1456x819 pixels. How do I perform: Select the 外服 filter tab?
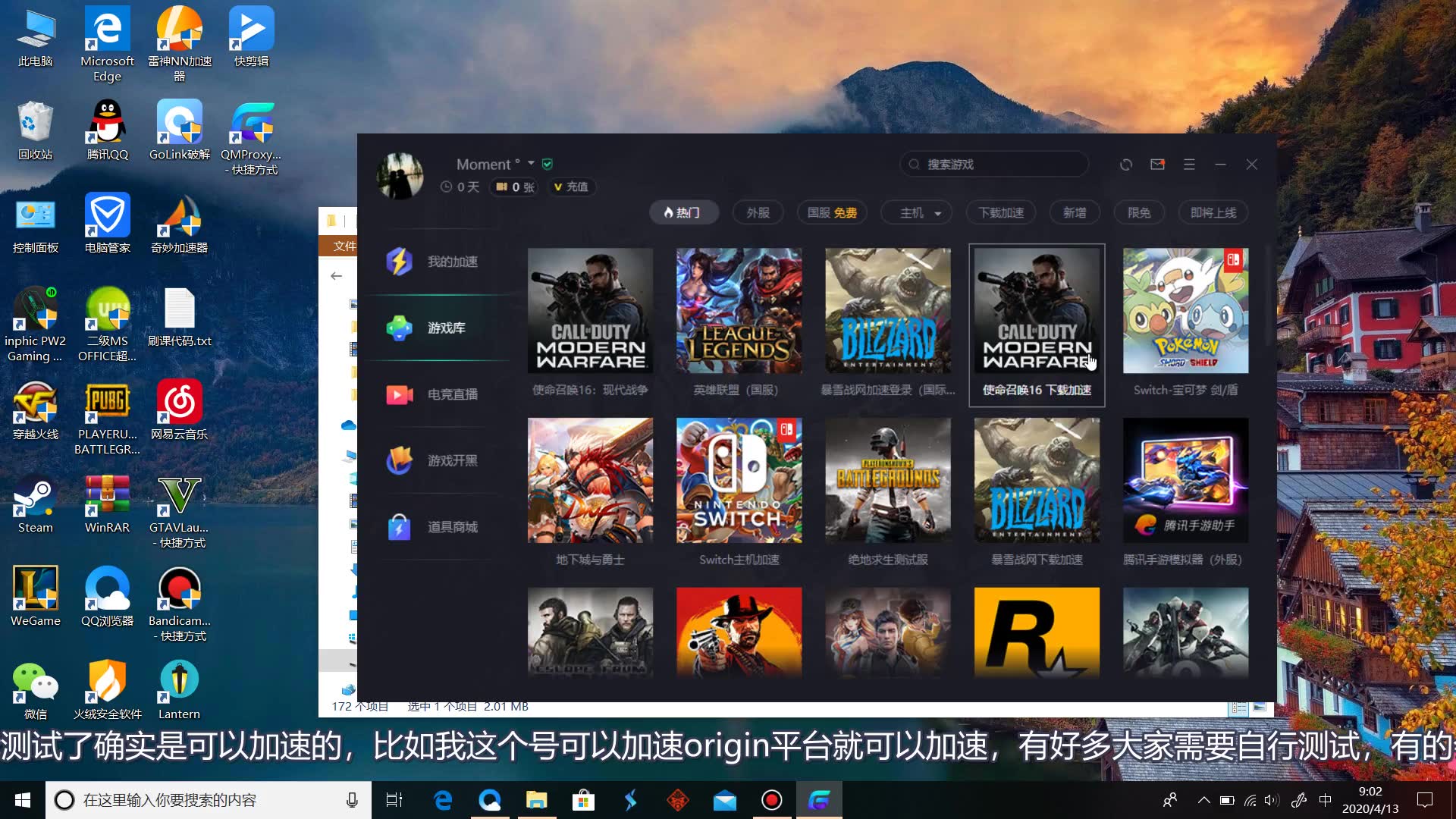pyautogui.click(x=758, y=212)
